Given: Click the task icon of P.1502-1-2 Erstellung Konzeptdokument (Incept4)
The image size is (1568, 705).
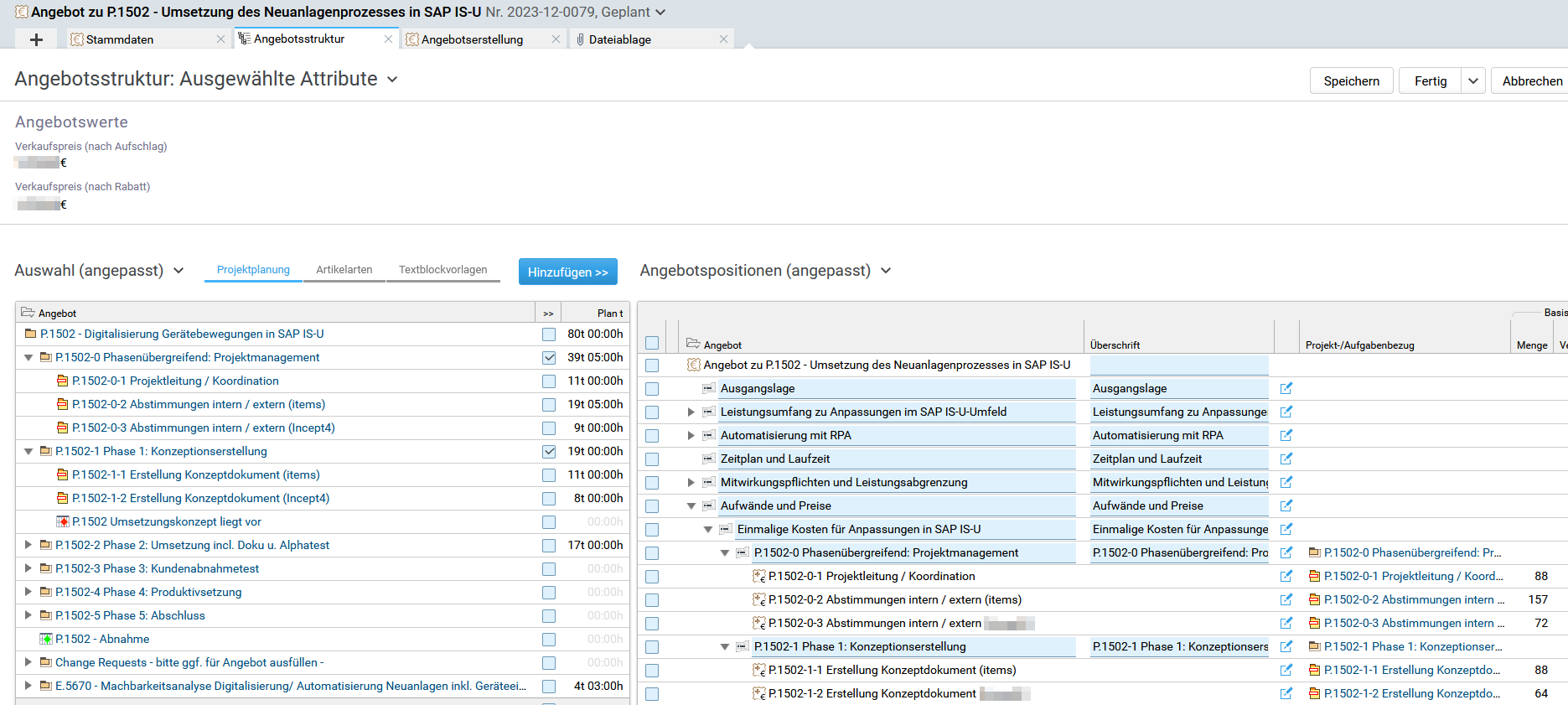Looking at the screenshot, I should 63,498.
